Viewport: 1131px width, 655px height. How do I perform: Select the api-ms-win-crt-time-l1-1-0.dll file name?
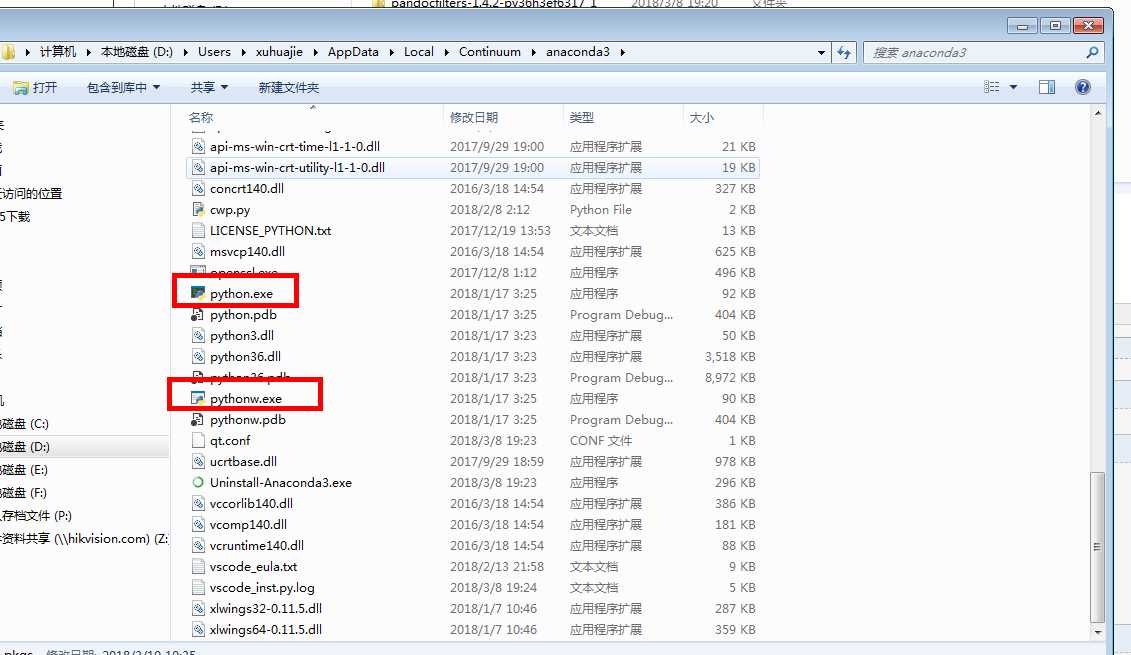pyautogui.click(x=295, y=146)
